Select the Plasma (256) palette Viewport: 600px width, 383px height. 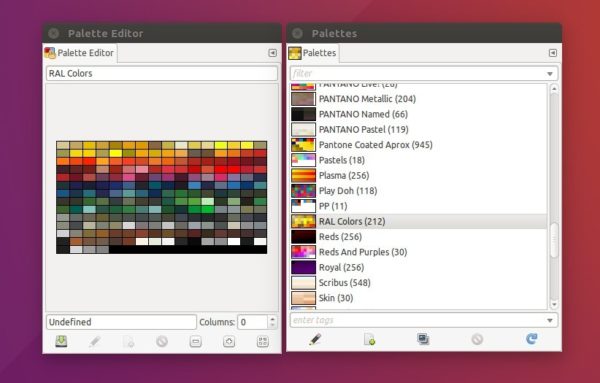coord(419,176)
